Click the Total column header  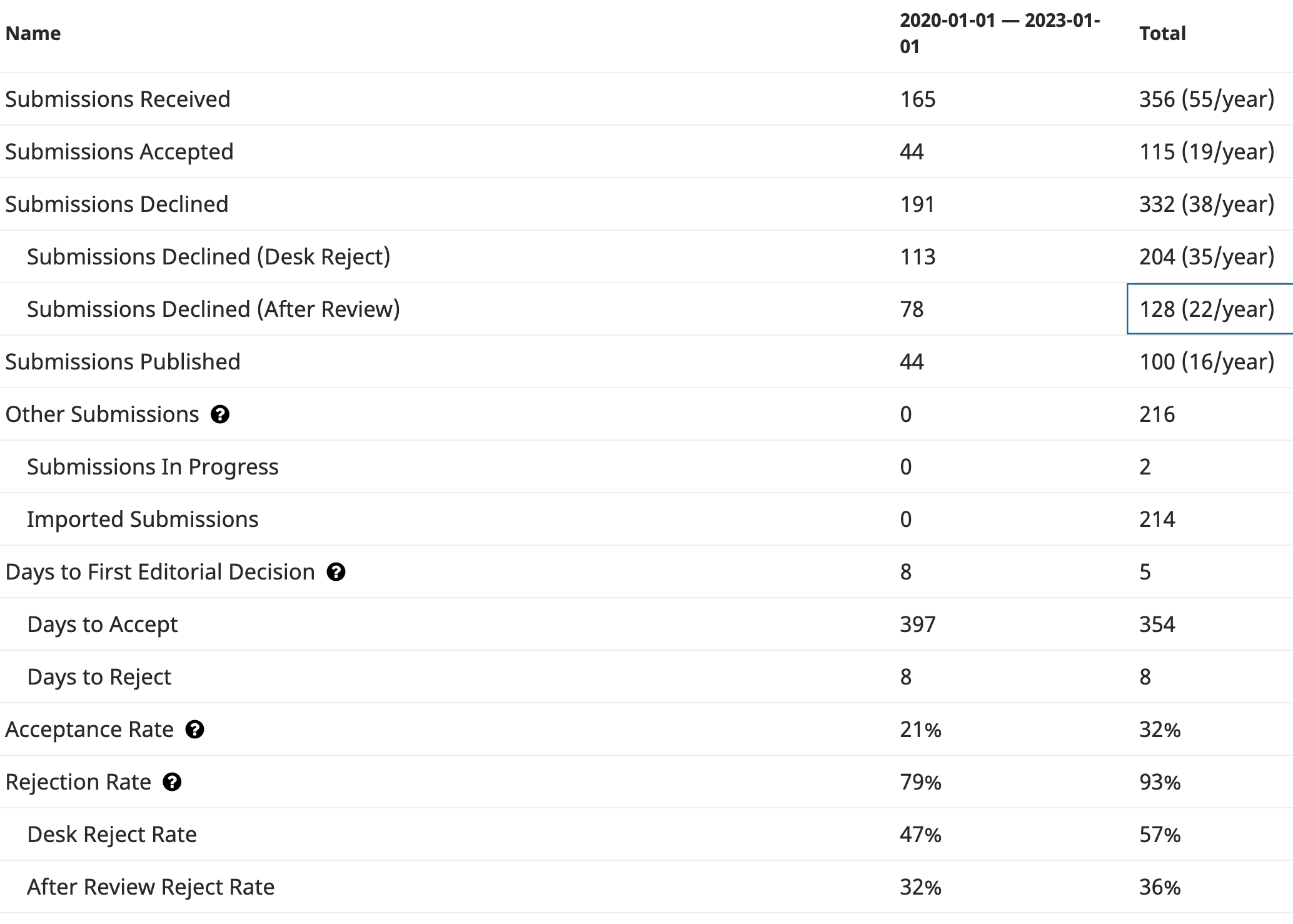click(x=1162, y=33)
